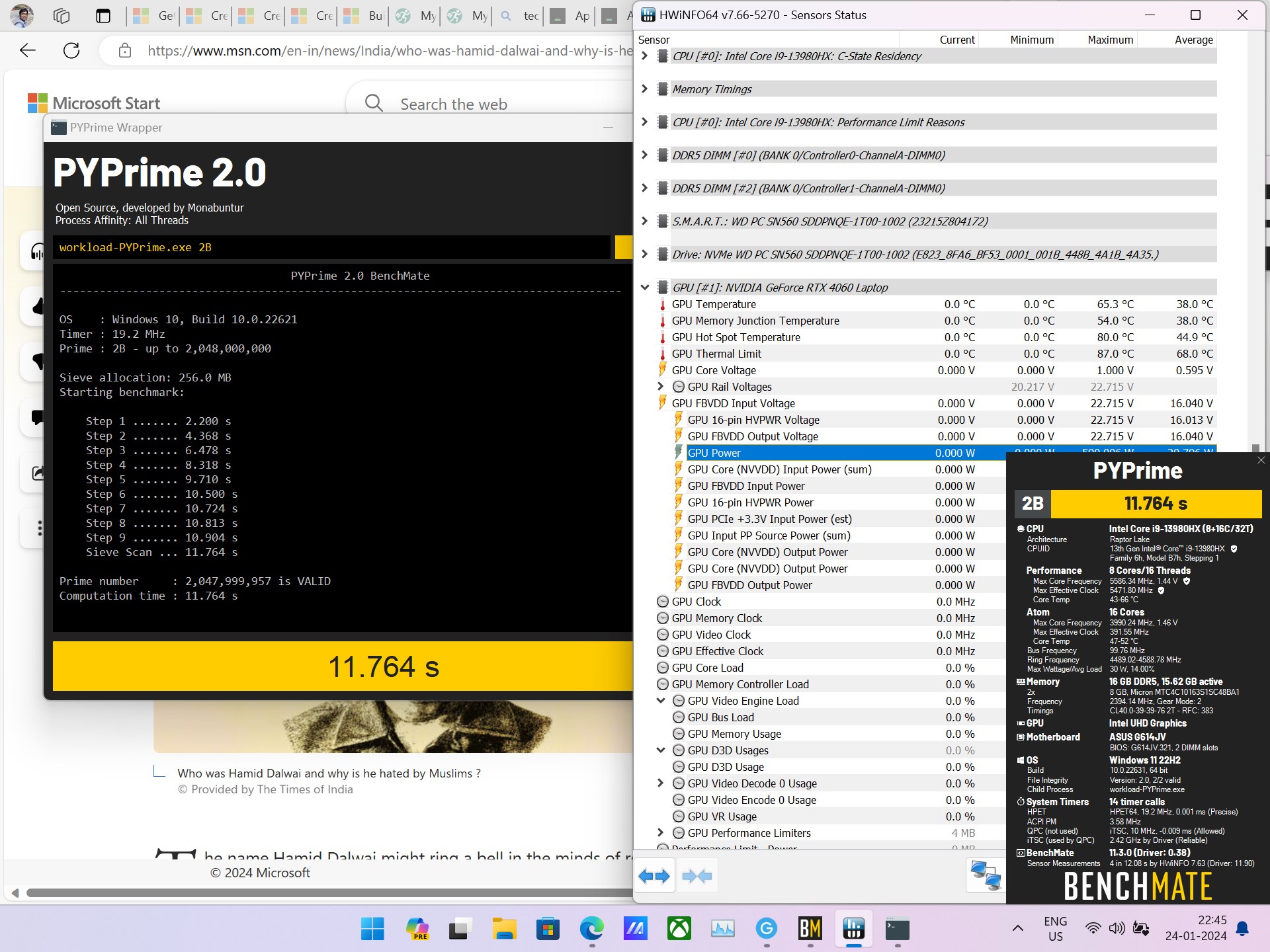Select the GPU Core Load row
Screen dimensions: 1270x952
click(830, 668)
